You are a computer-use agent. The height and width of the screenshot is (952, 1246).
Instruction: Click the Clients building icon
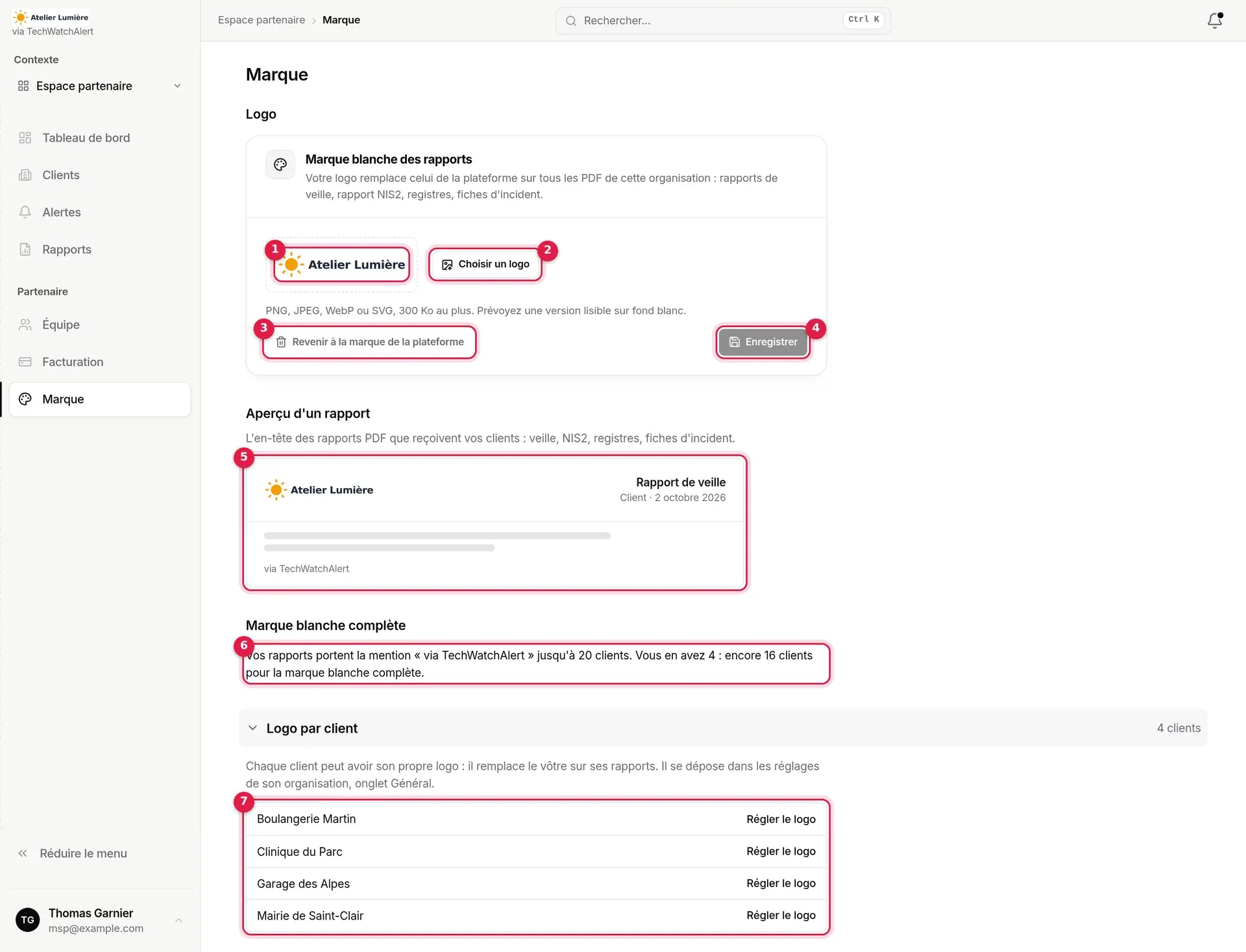[x=25, y=175]
